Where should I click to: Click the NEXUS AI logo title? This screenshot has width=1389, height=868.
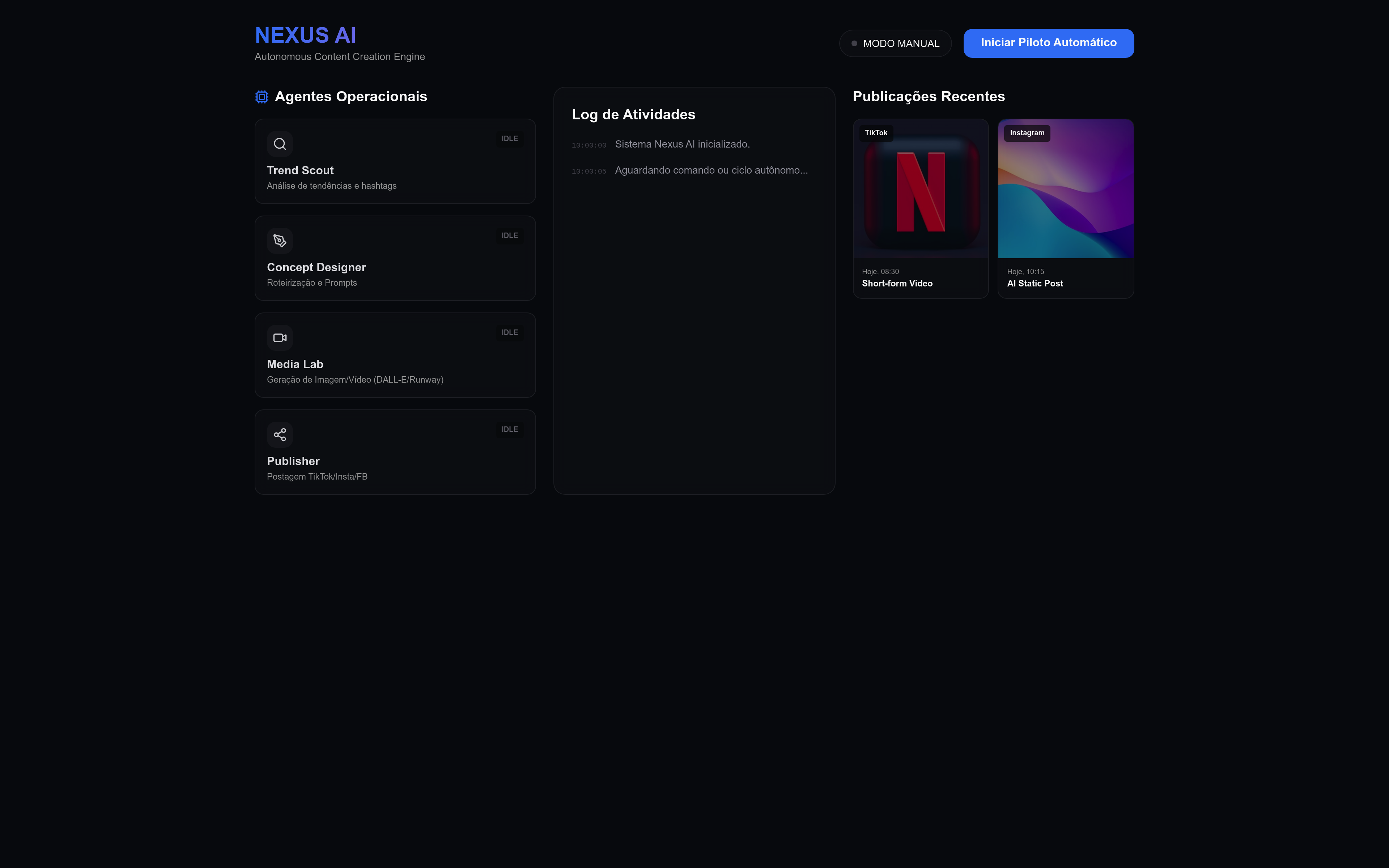point(305,35)
